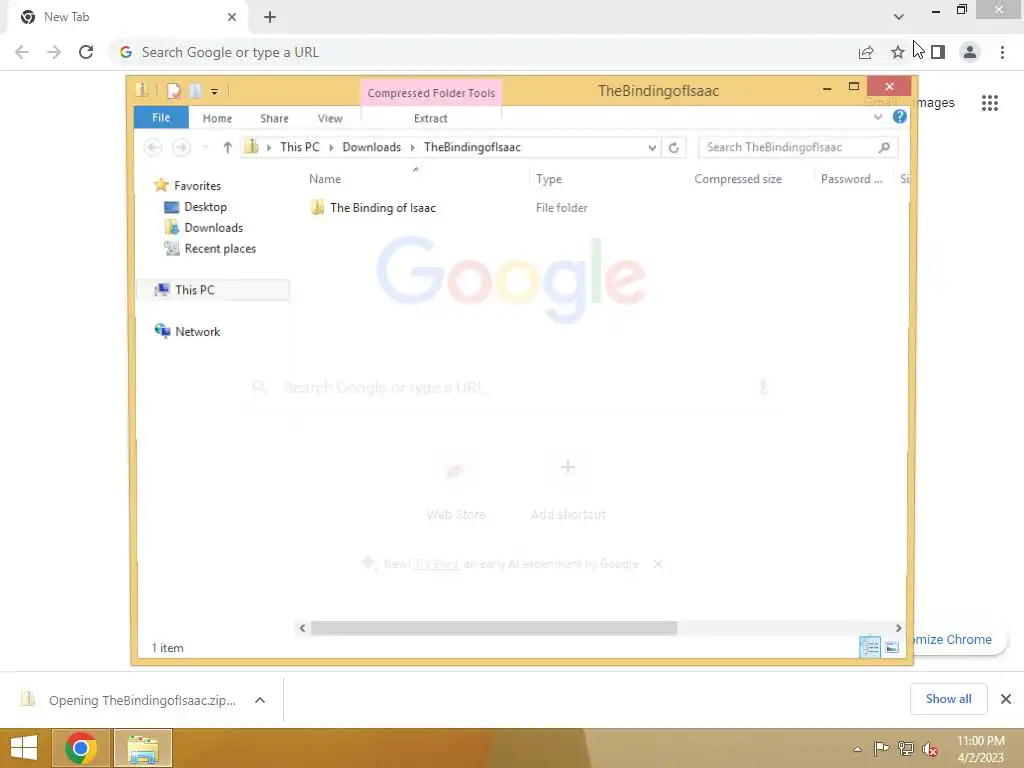Screen dimensions: 1024x768
Task: Sort by Compressed size column
Action: pos(737,179)
